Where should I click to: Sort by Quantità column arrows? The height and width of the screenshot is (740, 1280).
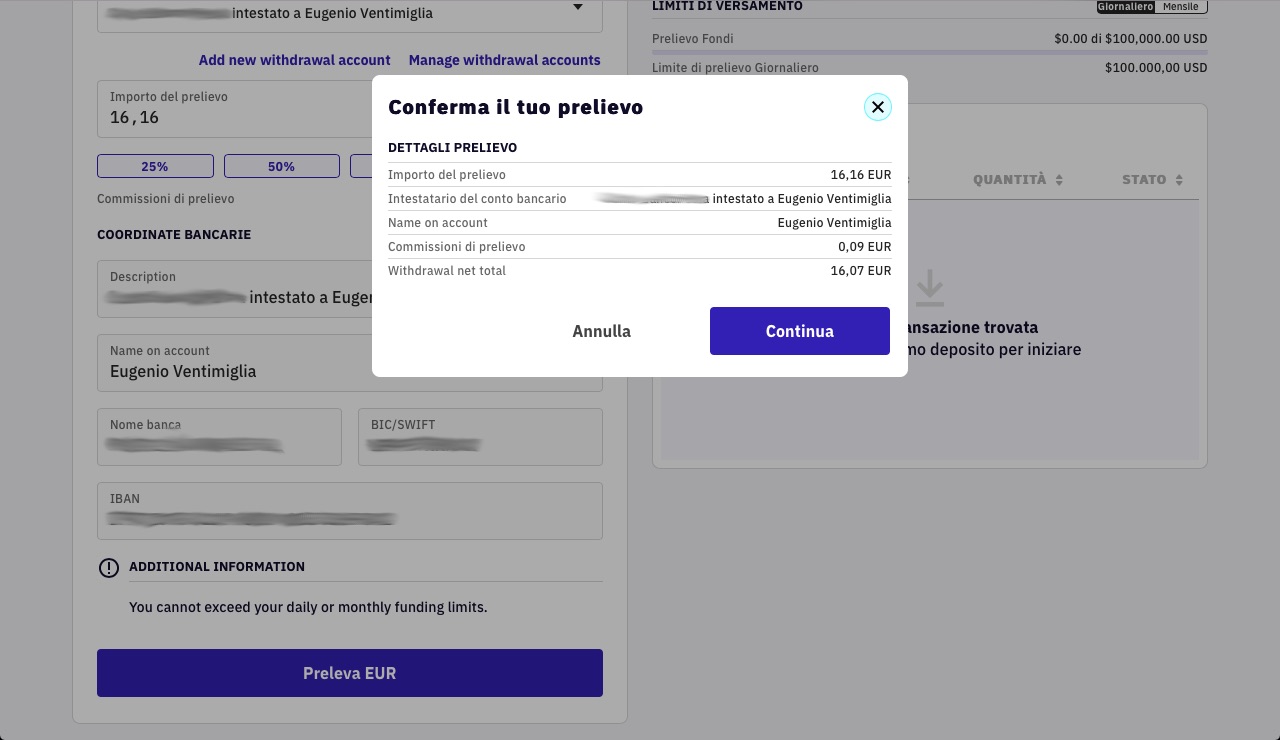coord(1059,180)
